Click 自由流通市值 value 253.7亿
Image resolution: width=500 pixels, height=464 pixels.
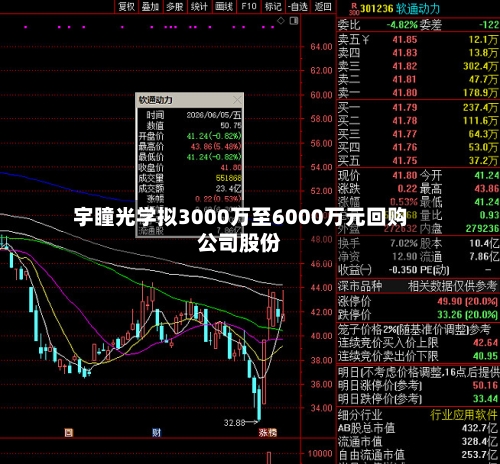click(x=480, y=455)
